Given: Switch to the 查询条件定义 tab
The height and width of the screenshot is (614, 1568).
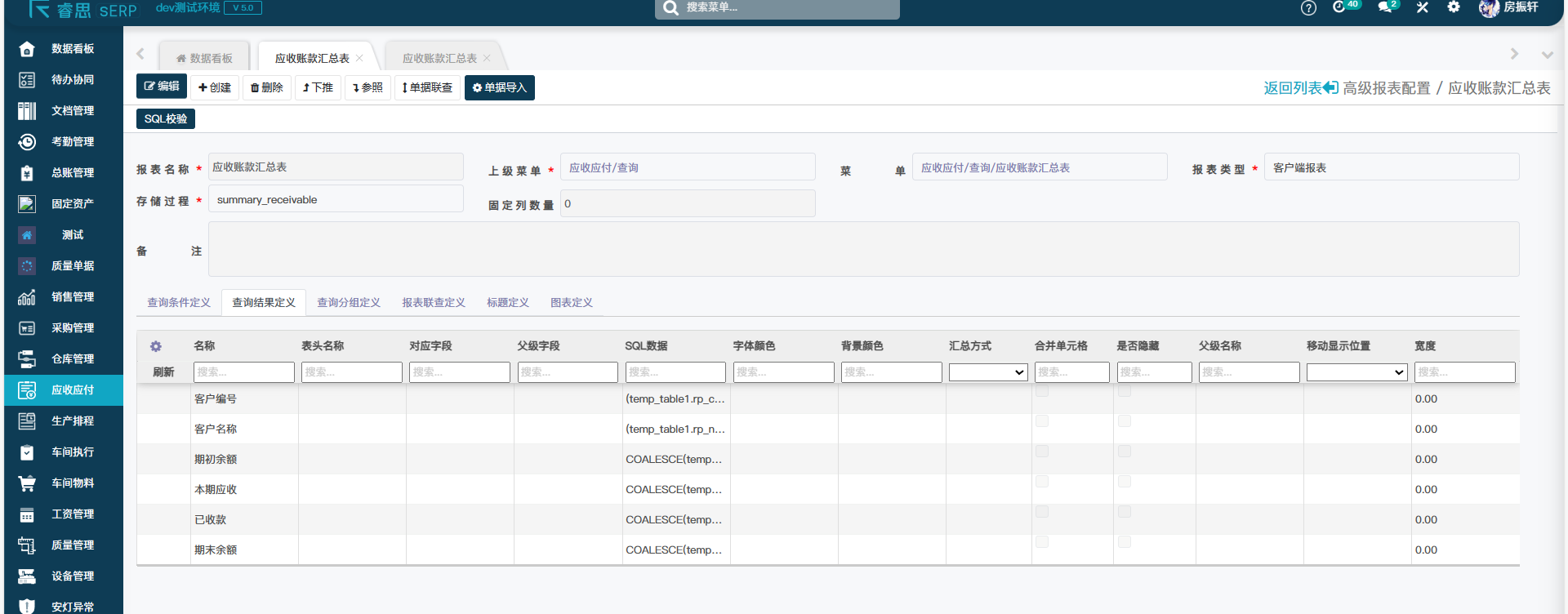Looking at the screenshot, I should pos(179,303).
